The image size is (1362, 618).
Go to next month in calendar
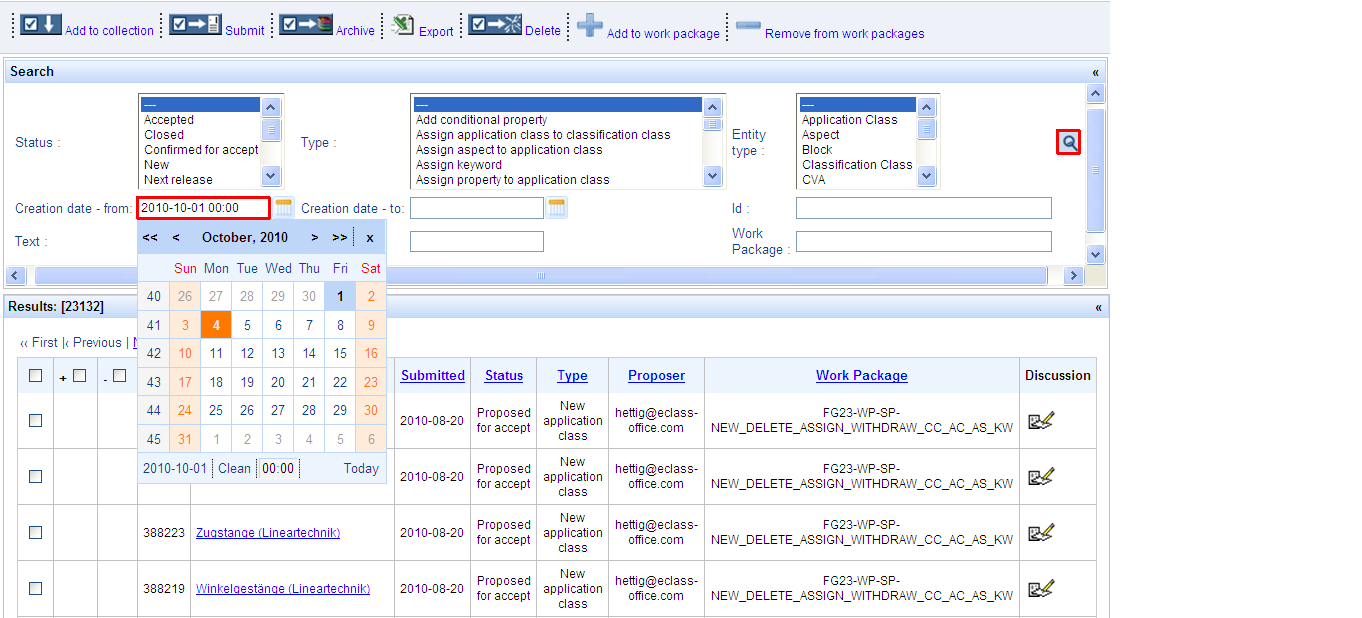[x=314, y=238]
